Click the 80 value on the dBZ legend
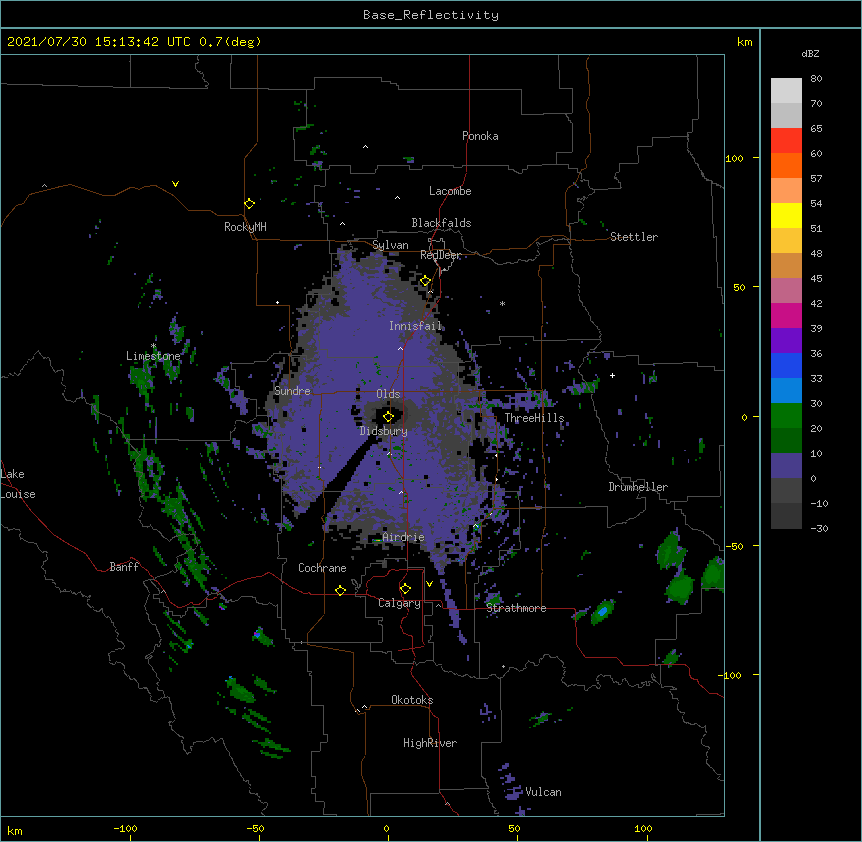 (816, 79)
